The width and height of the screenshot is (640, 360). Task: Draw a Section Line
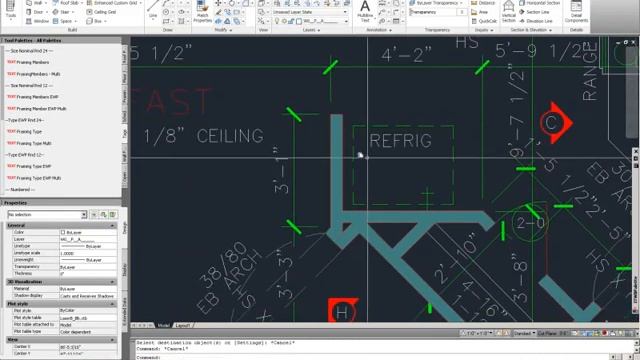point(534,12)
